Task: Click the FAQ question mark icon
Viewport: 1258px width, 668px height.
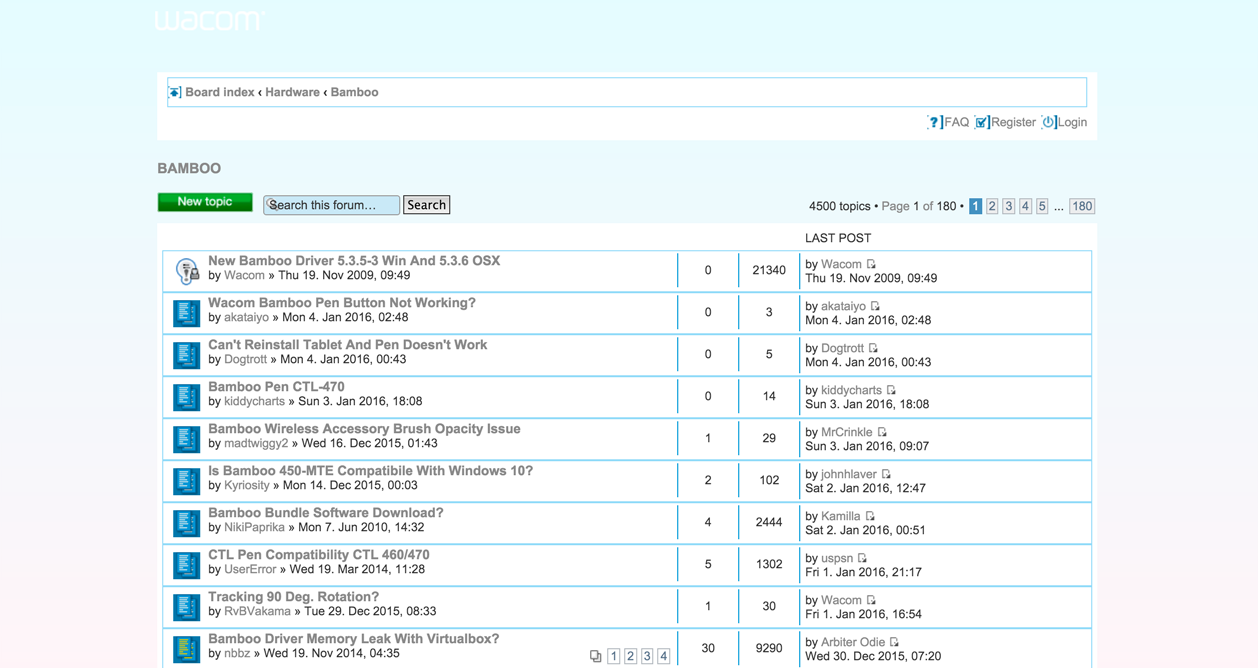Action: tap(934, 122)
